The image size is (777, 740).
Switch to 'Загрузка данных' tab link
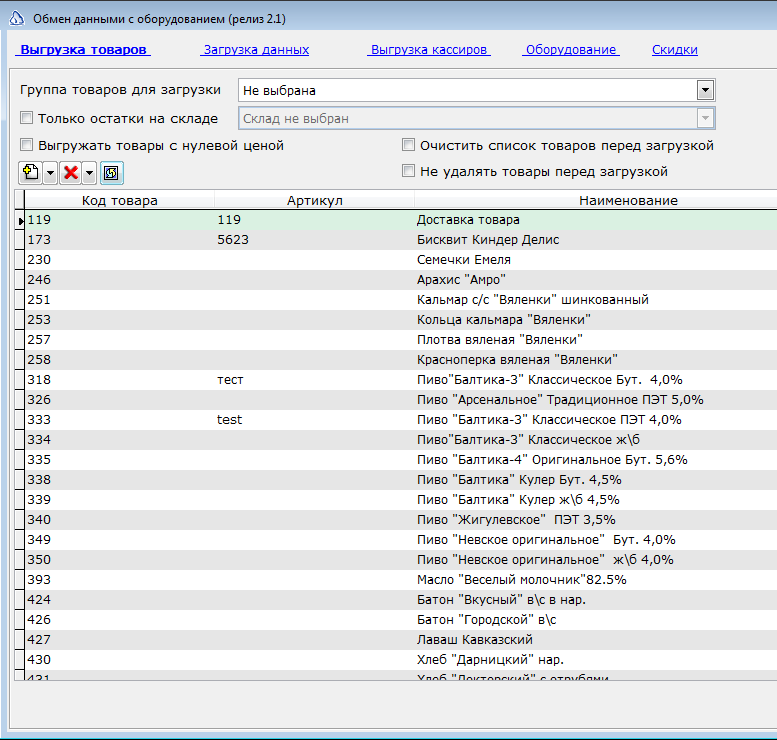click(x=256, y=50)
